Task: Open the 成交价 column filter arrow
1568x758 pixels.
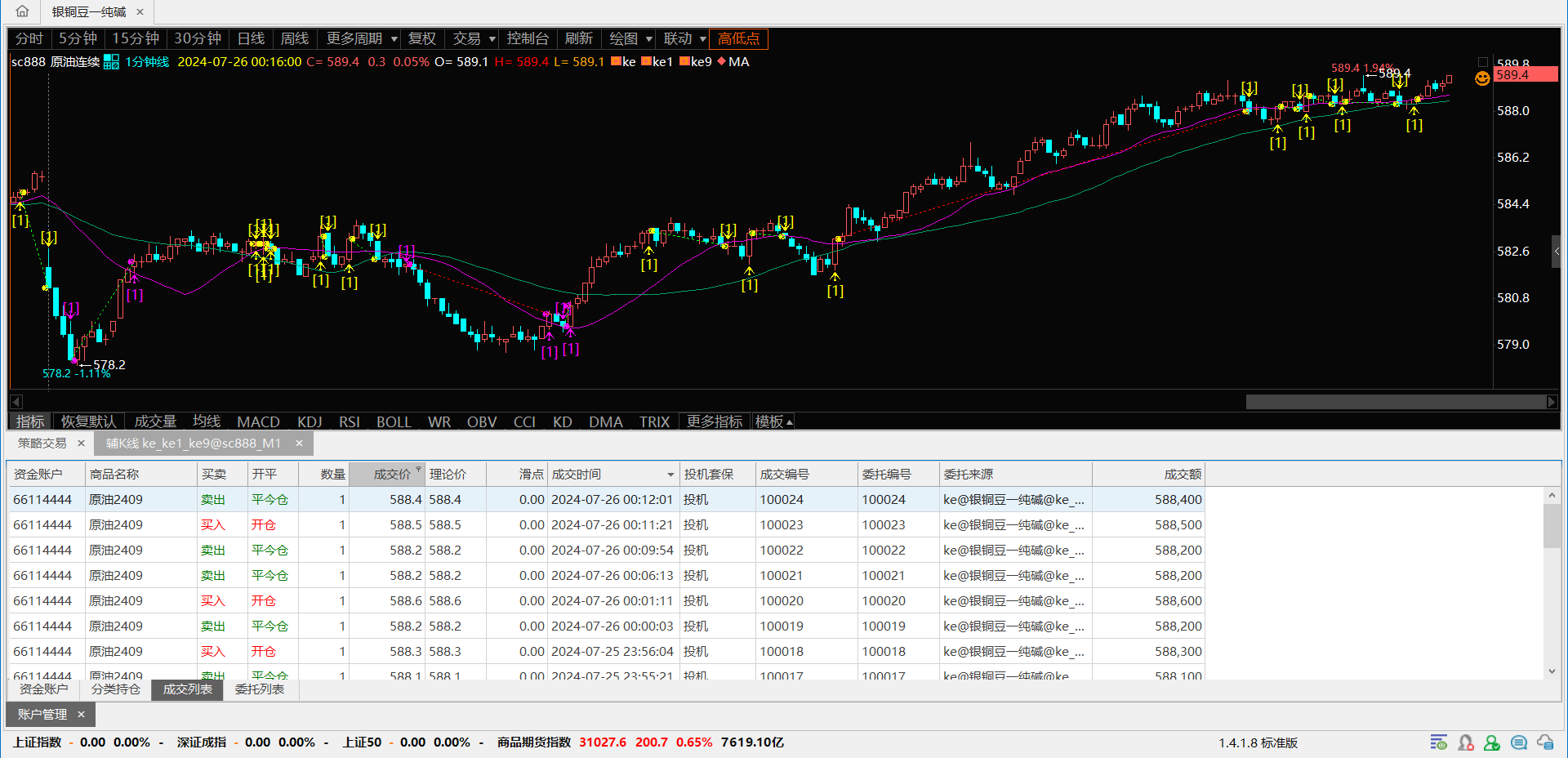Action: click(x=419, y=469)
